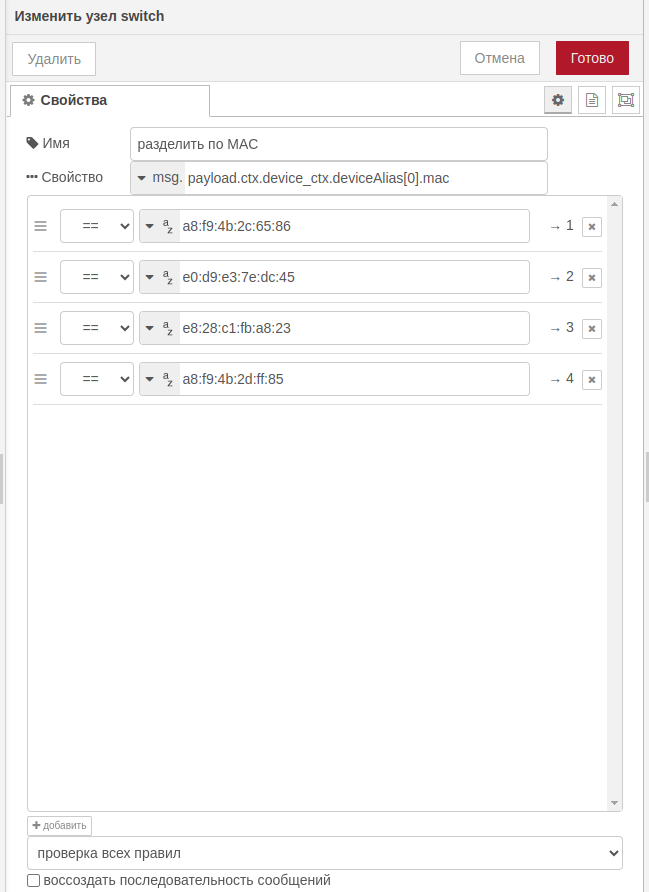Screen dimensions: 649x892
Task: Click the Готово button
Action: click(x=592, y=58)
